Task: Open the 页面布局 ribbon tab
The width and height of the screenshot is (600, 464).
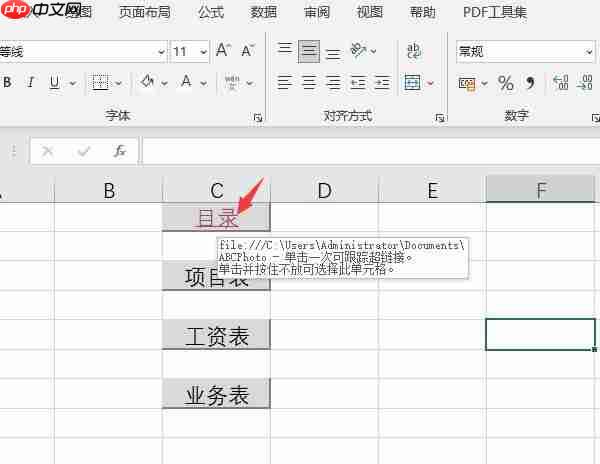Action: pyautogui.click(x=145, y=12)
